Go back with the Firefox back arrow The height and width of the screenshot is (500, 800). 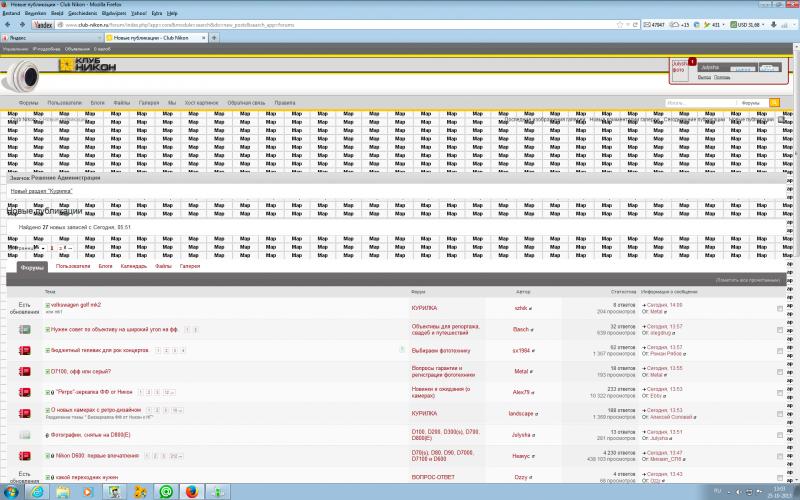[x=7, y=24]
